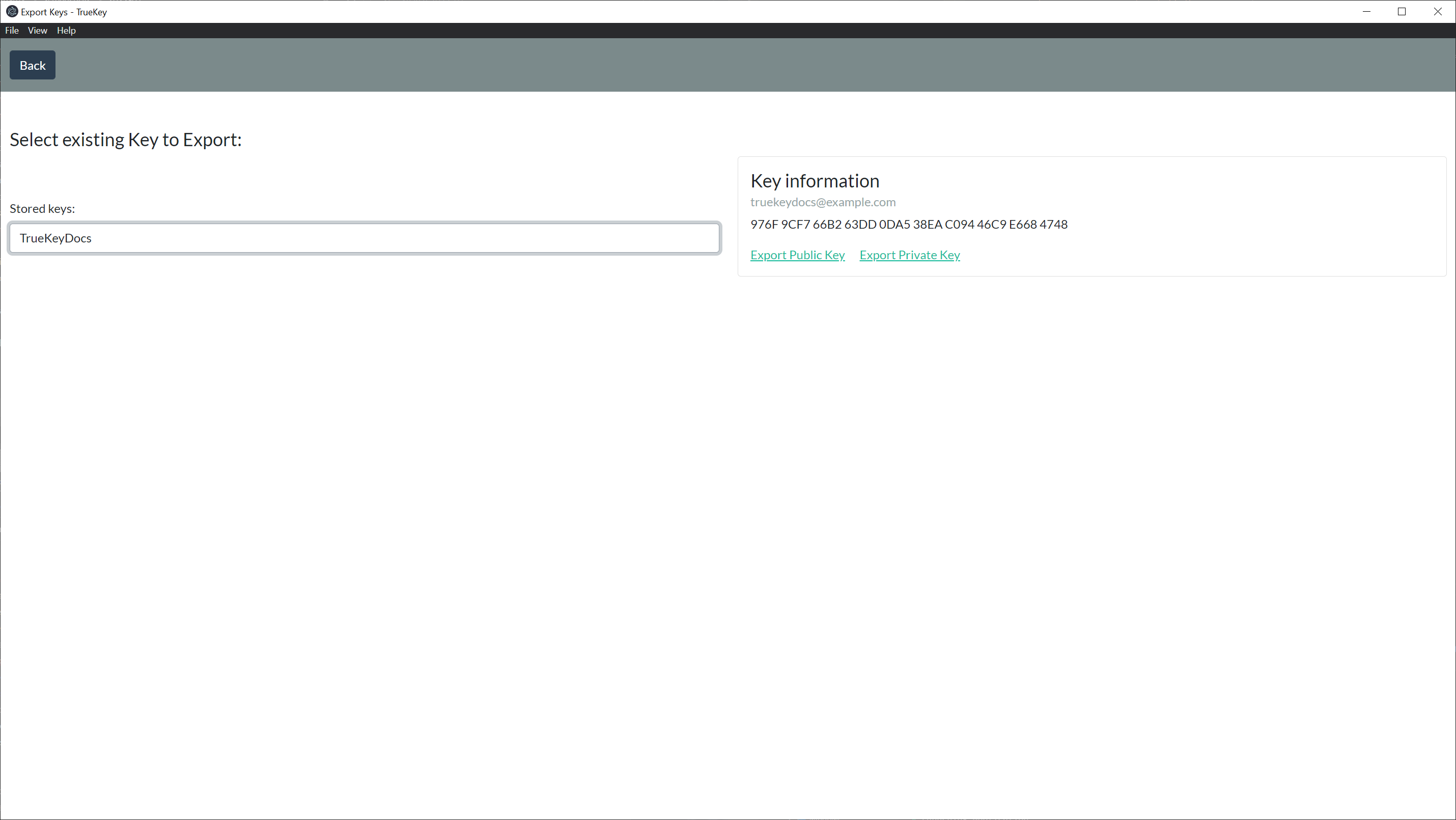Expand the Stored keys dropdown

click(x=364, y=238)
